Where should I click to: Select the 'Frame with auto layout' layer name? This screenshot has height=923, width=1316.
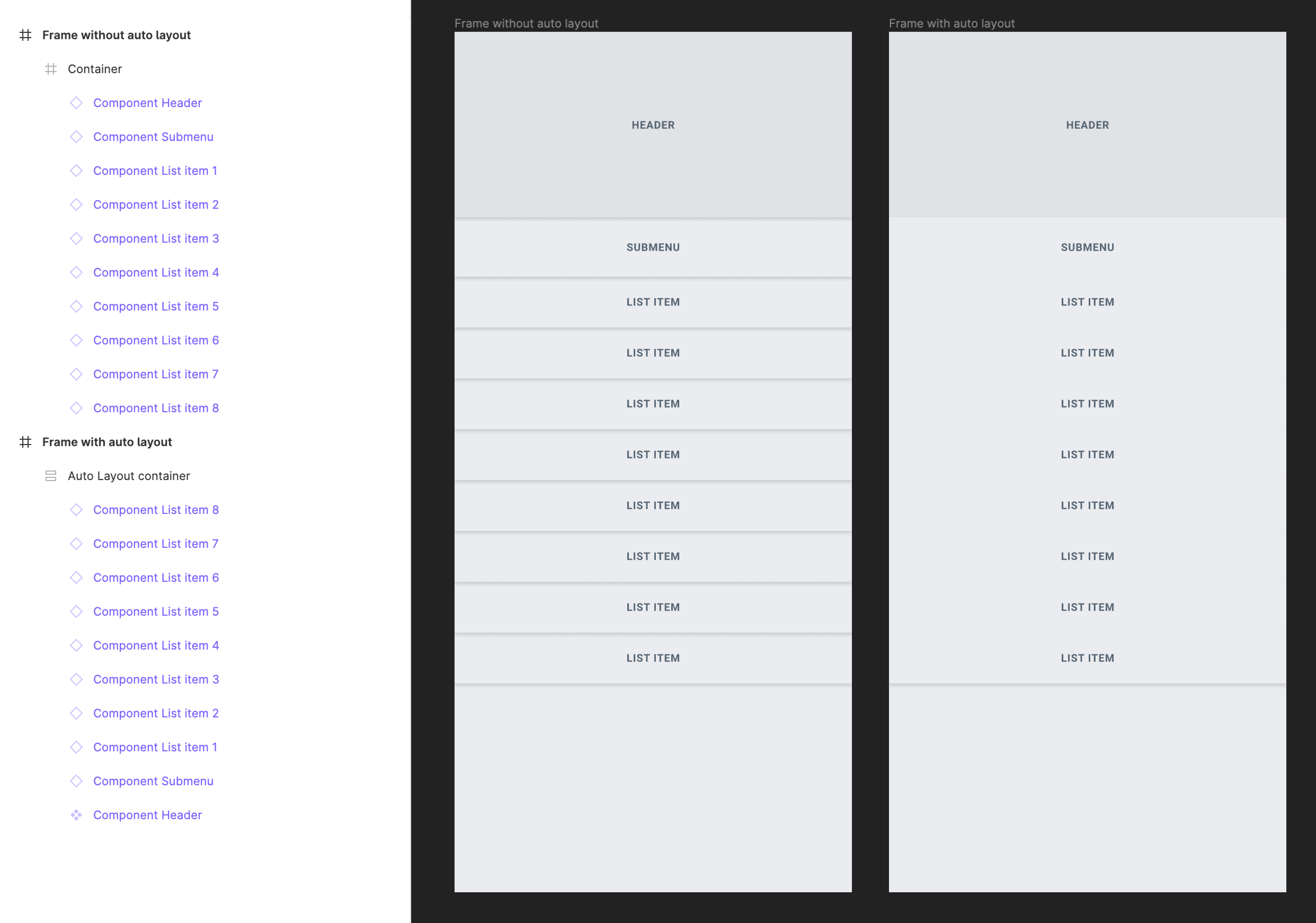coord(107,442)
